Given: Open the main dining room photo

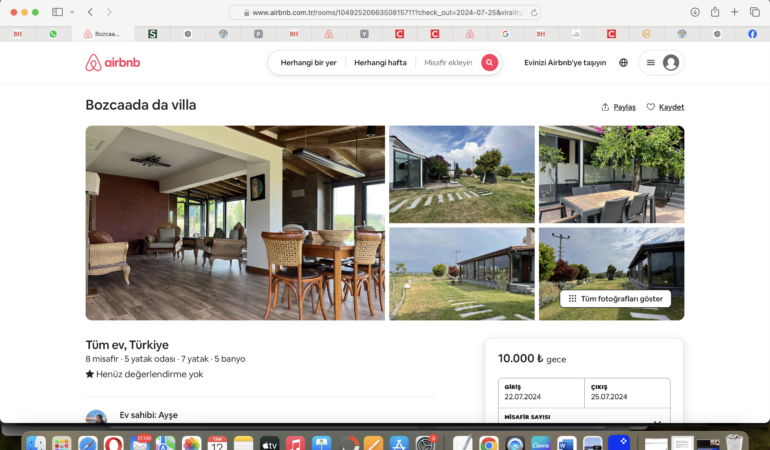Looking at the screenshot, I should pyautogui.click(x=235, y=223).
